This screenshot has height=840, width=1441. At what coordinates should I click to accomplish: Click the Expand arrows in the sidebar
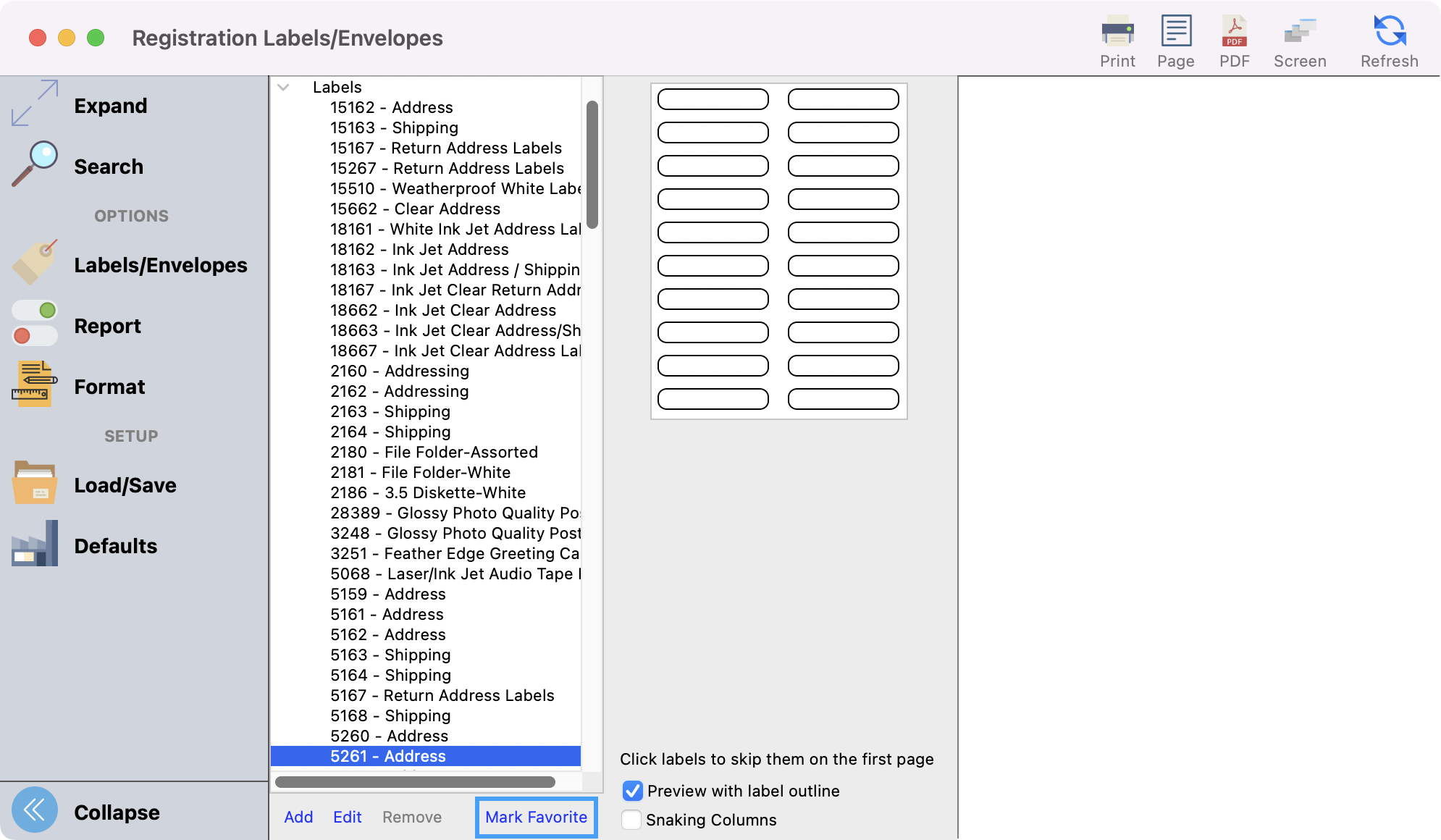click(x=35, y=104)
